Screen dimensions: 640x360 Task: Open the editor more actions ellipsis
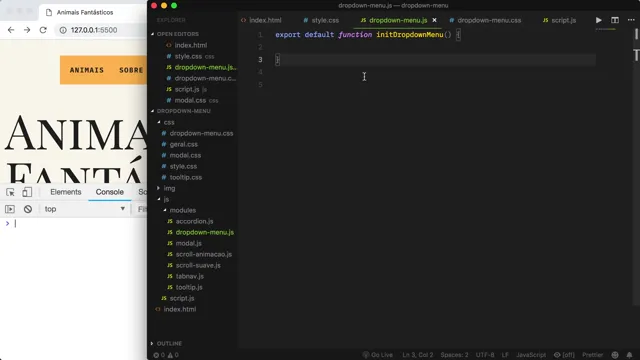[x=631, y=20]
